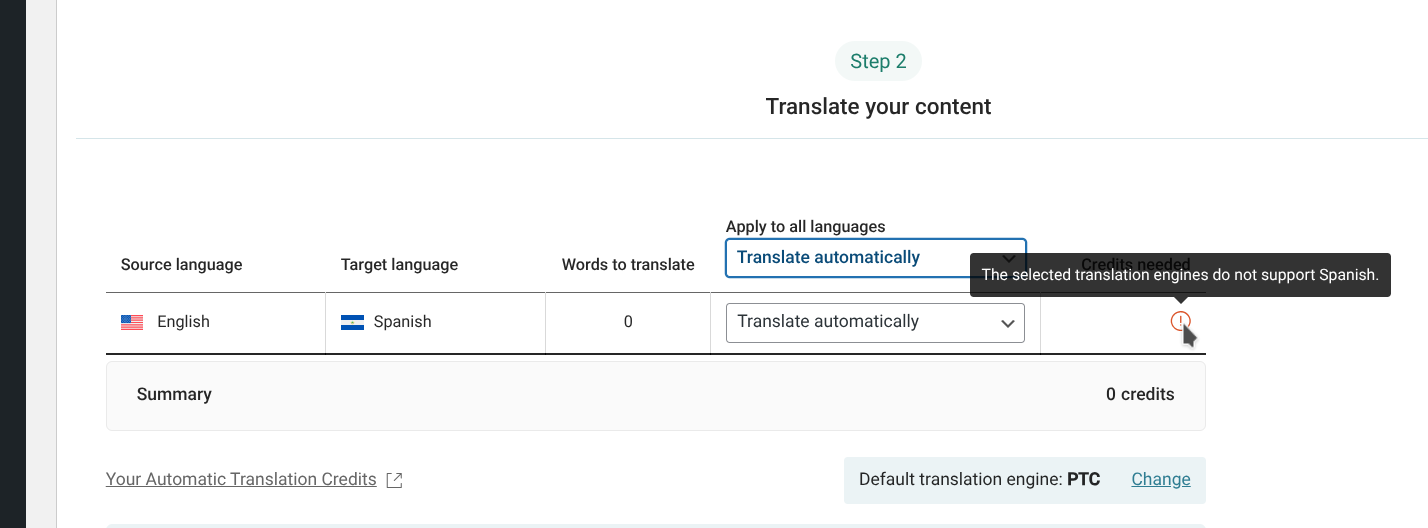Click the 0 credits total in Summary

point(1139,394)
